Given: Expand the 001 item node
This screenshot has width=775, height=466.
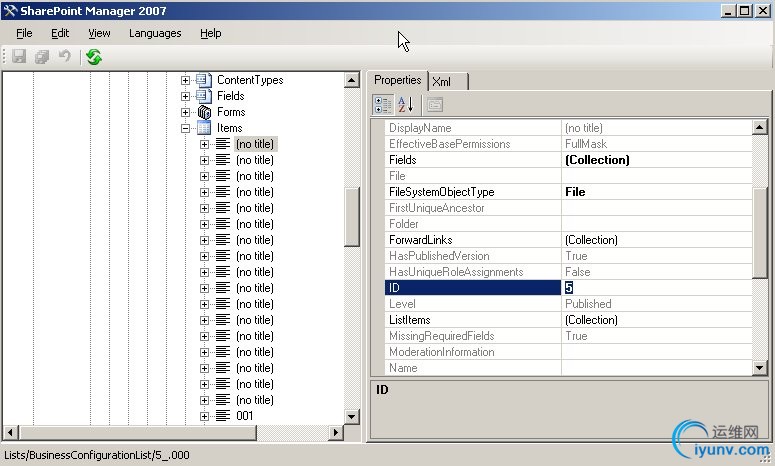Looking at the screenshot, I should 204,416.
